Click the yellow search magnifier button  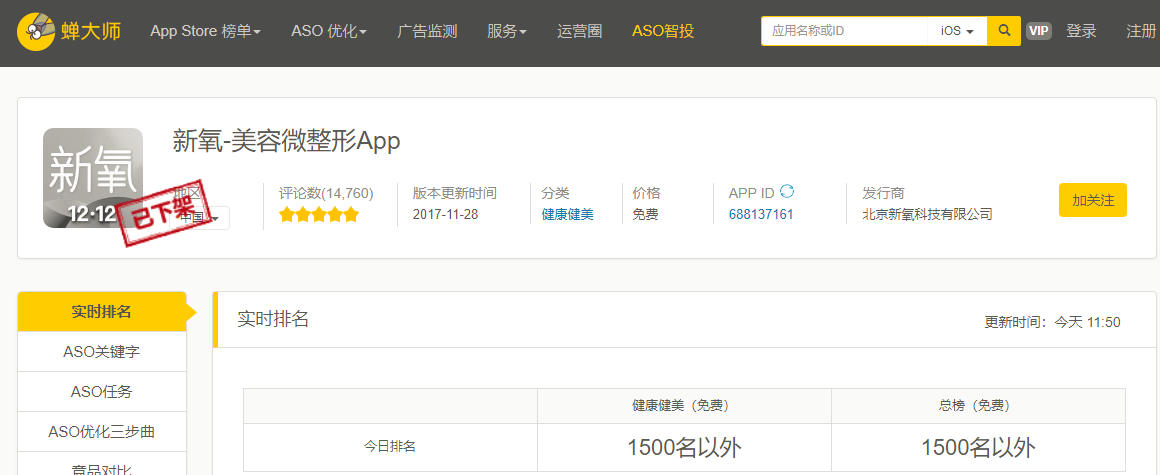[x=1004, y=31]
